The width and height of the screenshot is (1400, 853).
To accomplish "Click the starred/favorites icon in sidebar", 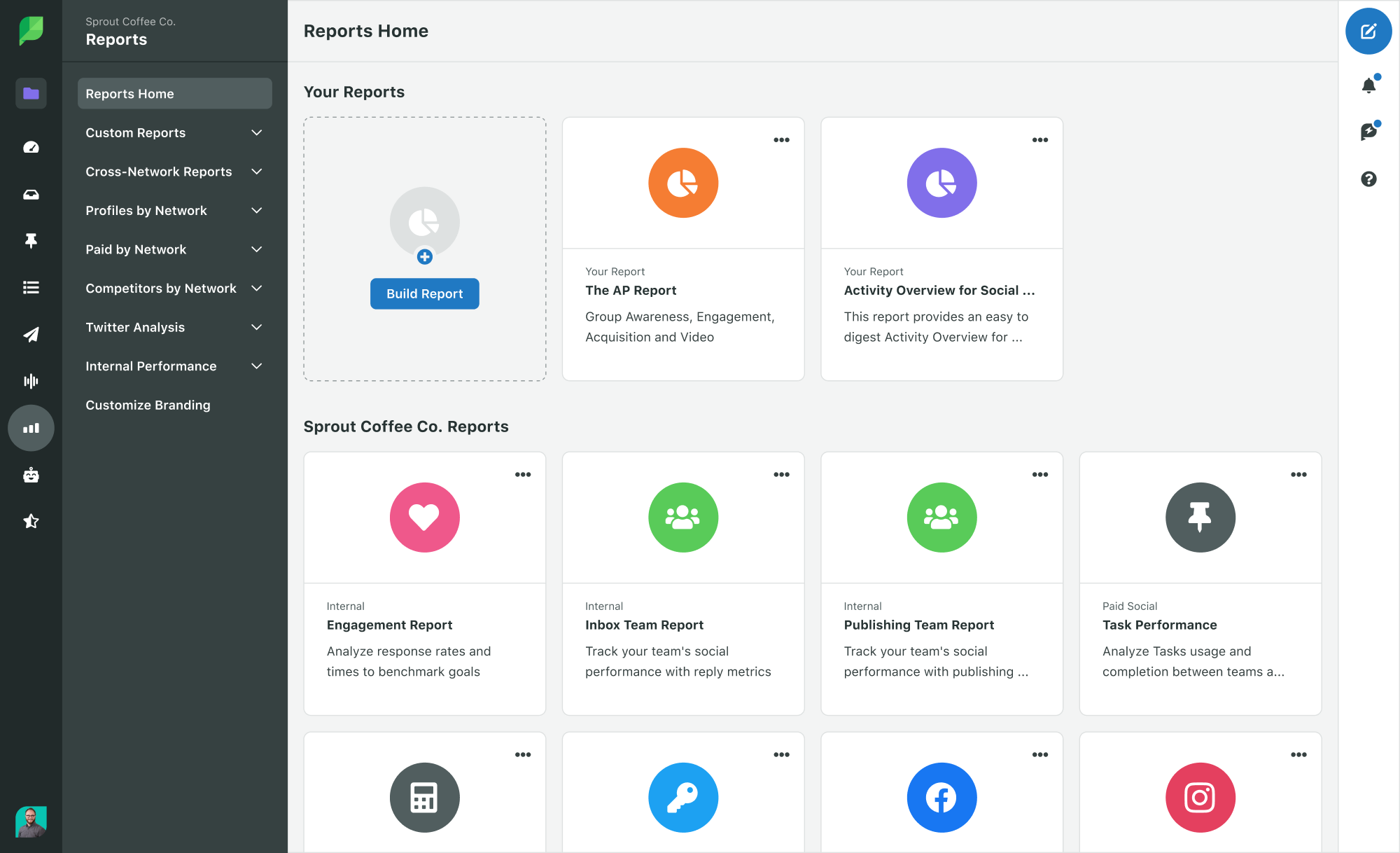I will coord(31,521).
